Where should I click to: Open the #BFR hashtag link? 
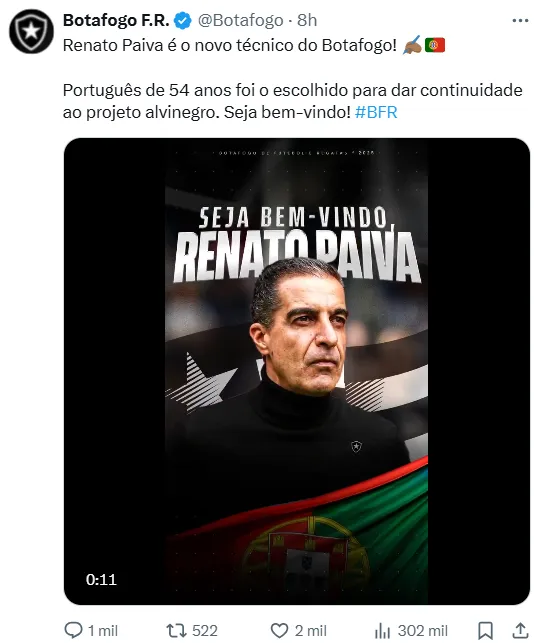pyautogui.click(x=376, y=112)
